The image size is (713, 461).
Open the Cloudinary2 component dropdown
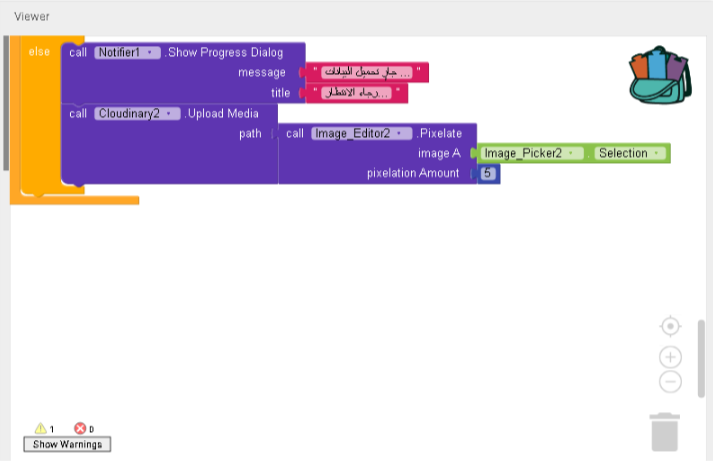point(137,114)
